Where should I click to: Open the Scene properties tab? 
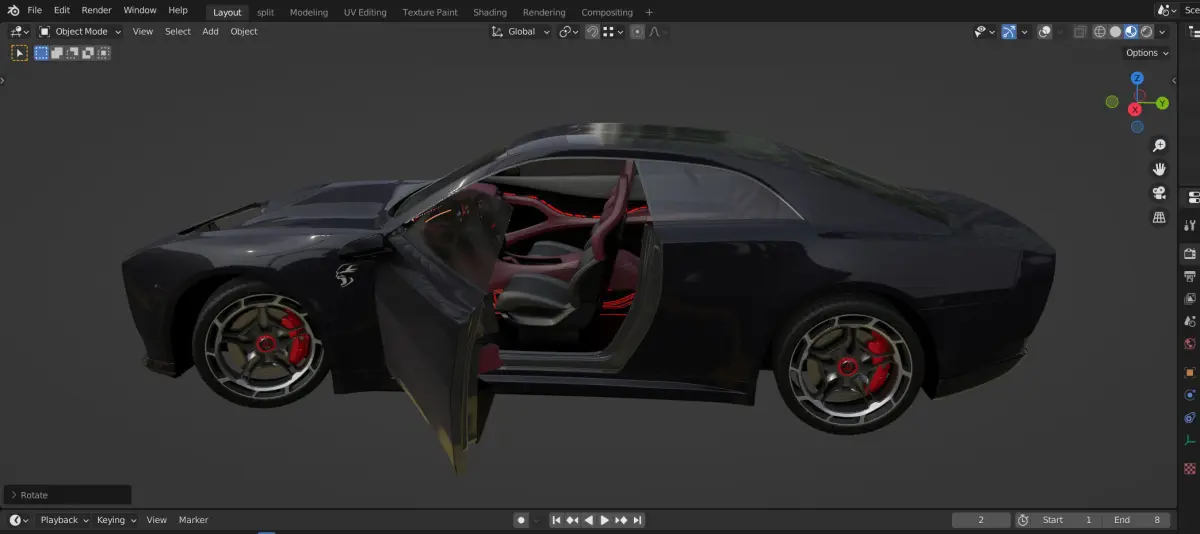(1190, 321)
